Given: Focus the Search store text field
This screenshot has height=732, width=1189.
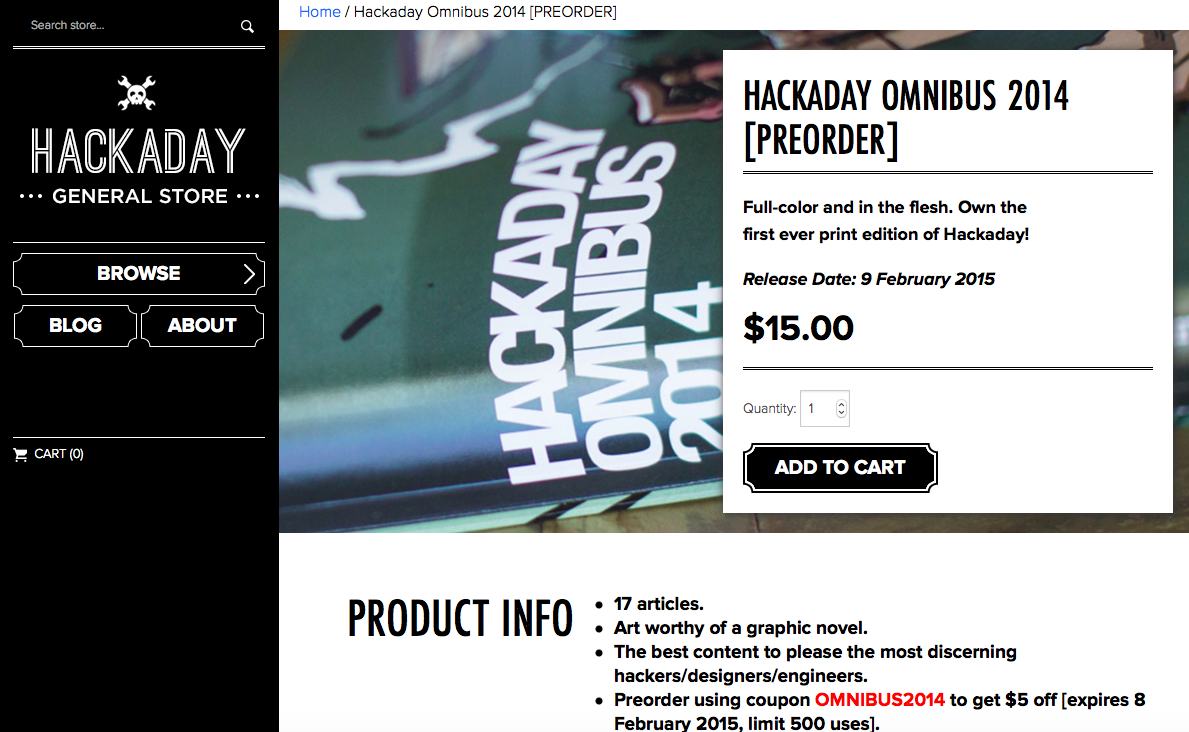Looking at the screenshot, I should click(129, 26).
